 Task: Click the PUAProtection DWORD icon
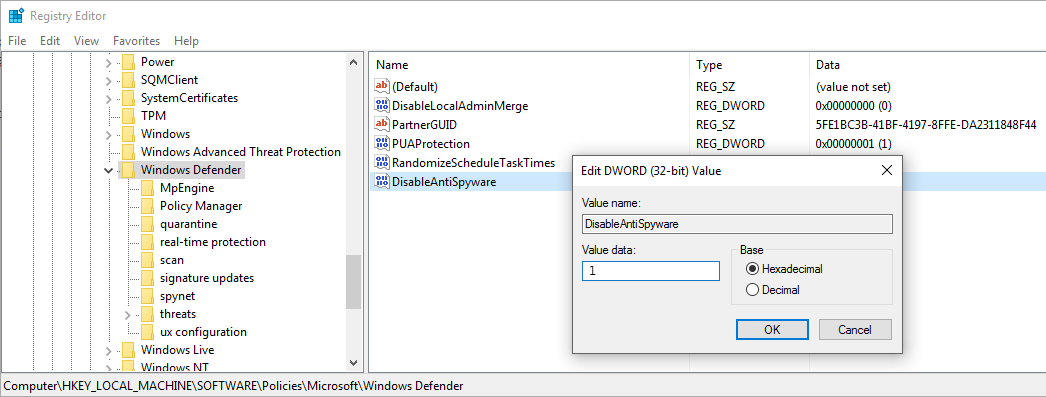pos(382,143)
